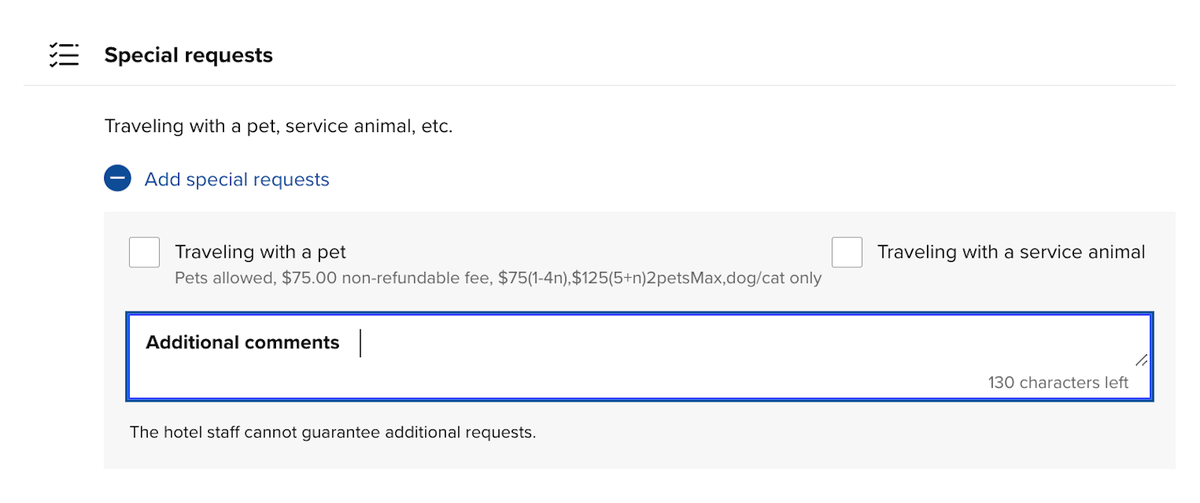The image size is (1200, 503).
Task: Click the Add special requests link
Action: point(237,179)
